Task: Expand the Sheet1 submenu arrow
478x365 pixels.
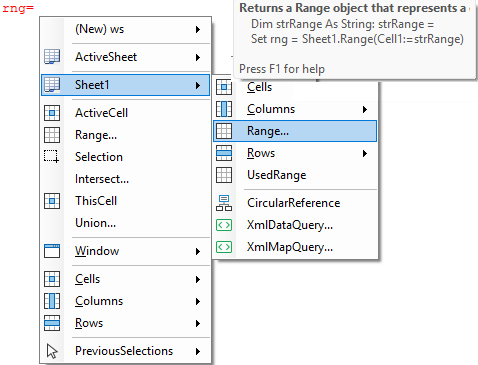Action: [198, 85]
